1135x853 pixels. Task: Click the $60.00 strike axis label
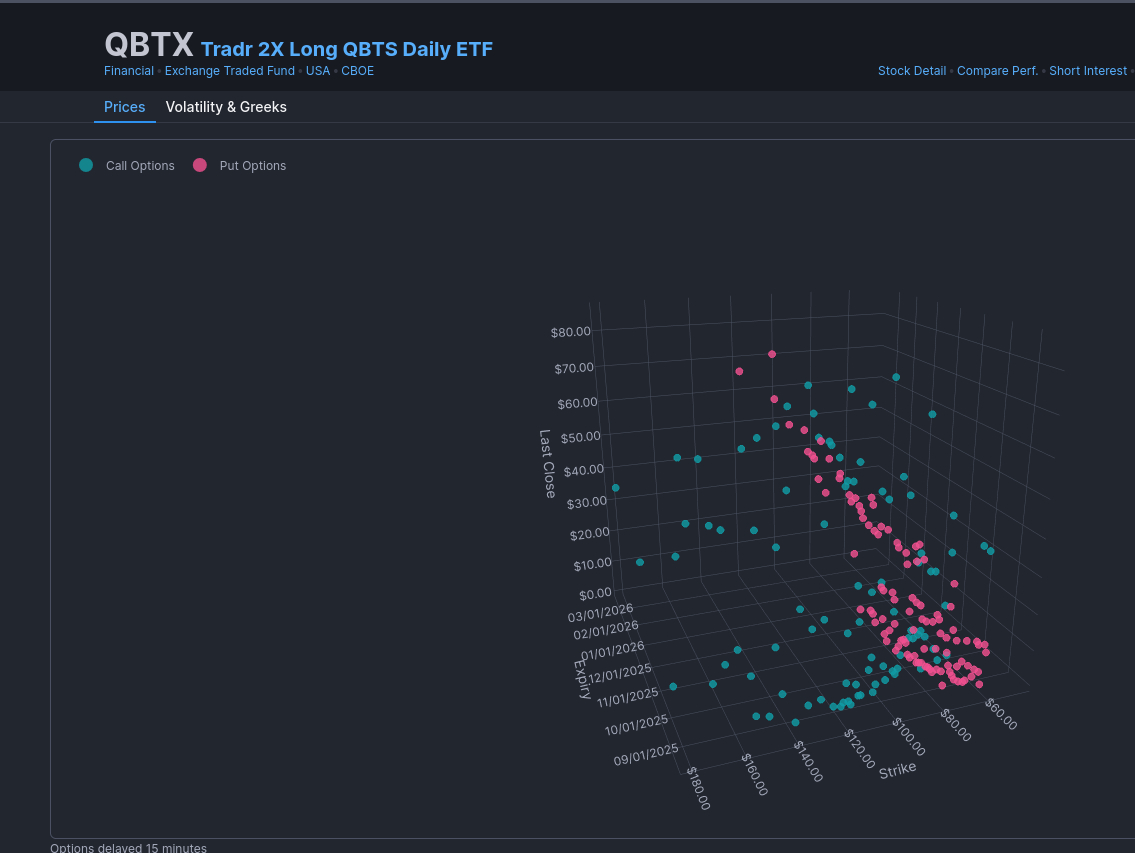[x=1001, y=714]
